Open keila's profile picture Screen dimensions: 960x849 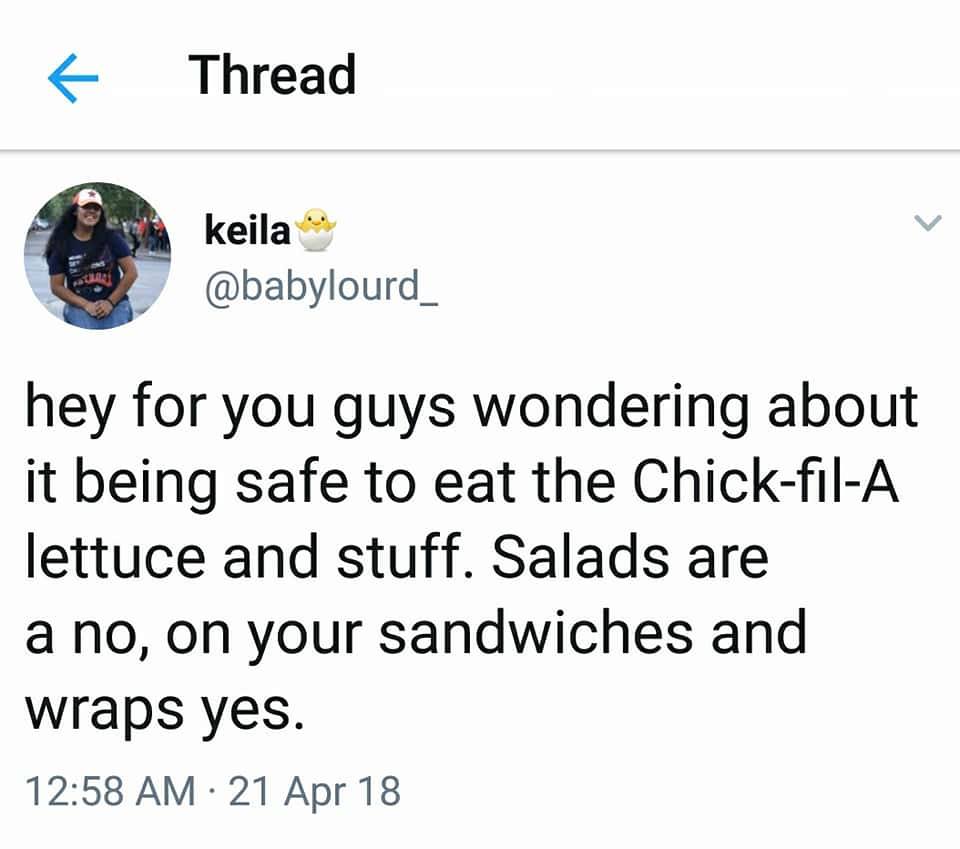97,256
